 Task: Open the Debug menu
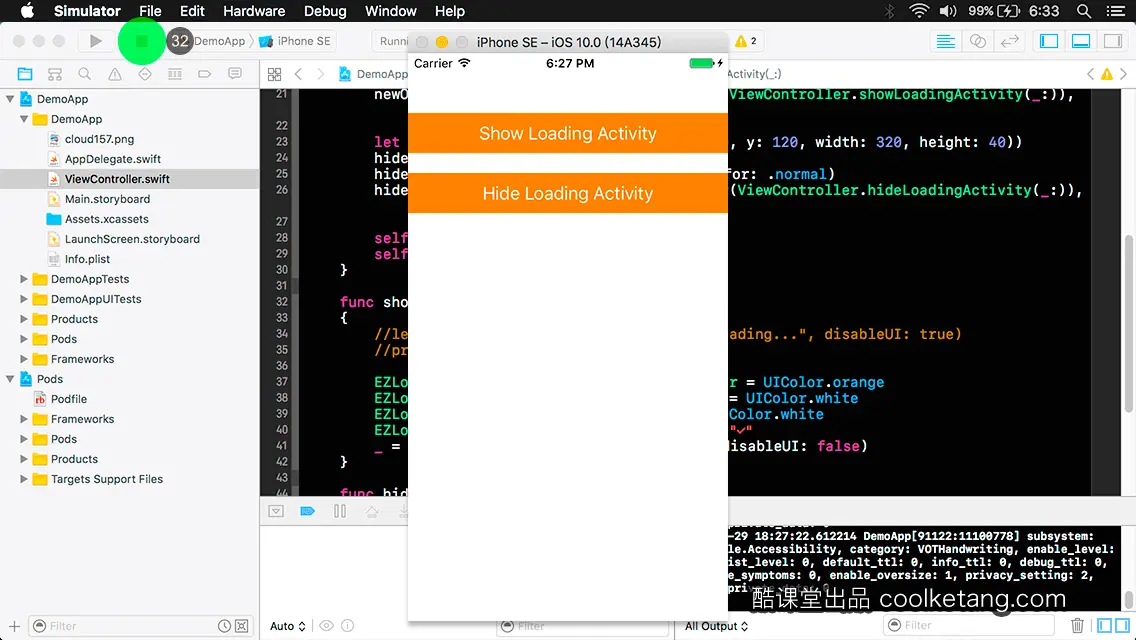pos(325,11)
